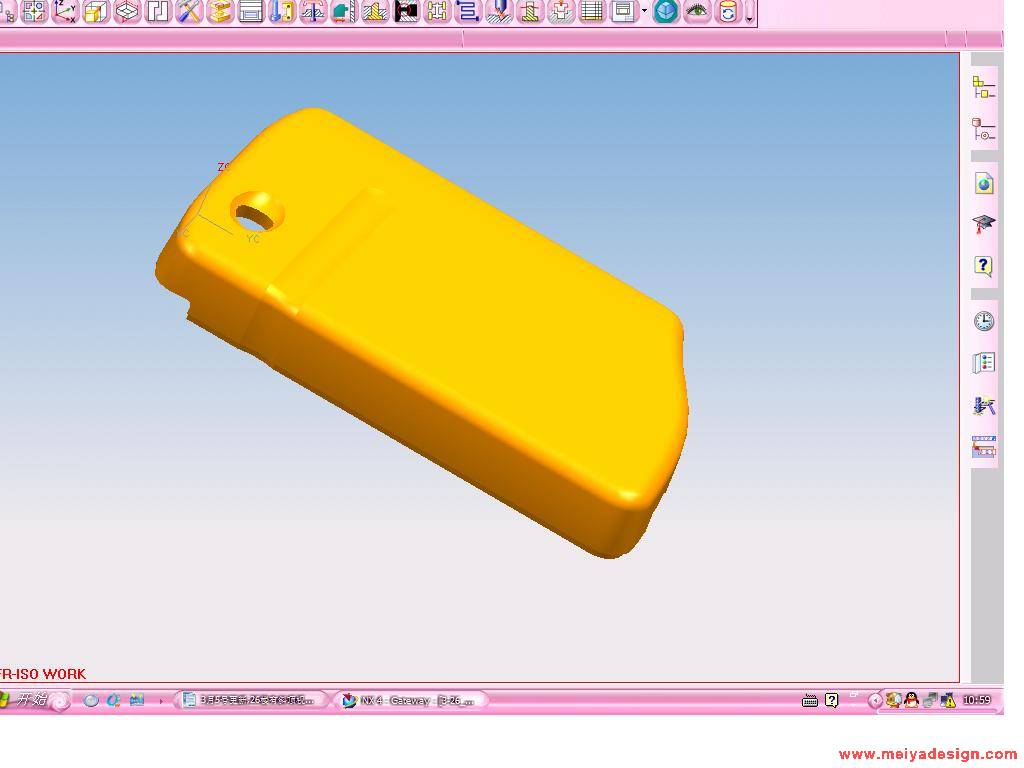Screen dimensions: 1024x768
Task: Click the crossed hammer and wrench icon
Action: click(189, 12)
